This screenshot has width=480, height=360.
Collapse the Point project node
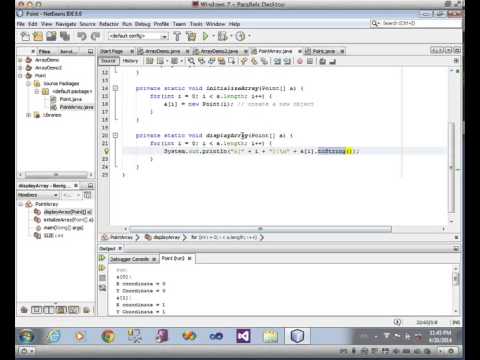20,76
